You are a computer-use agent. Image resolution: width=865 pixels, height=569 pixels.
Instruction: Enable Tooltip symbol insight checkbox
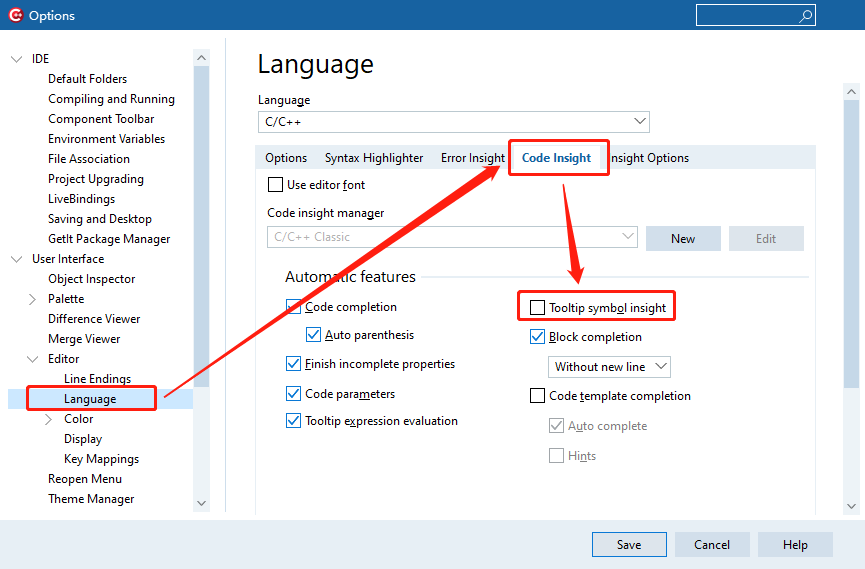[x=537, y=307]
